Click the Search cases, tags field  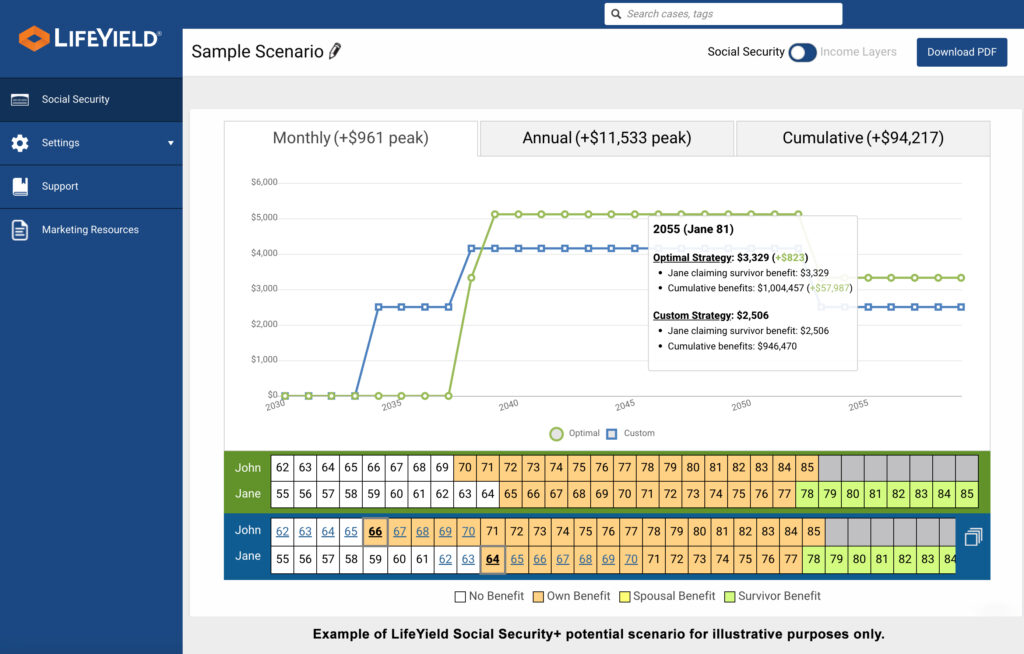point(730,14)
